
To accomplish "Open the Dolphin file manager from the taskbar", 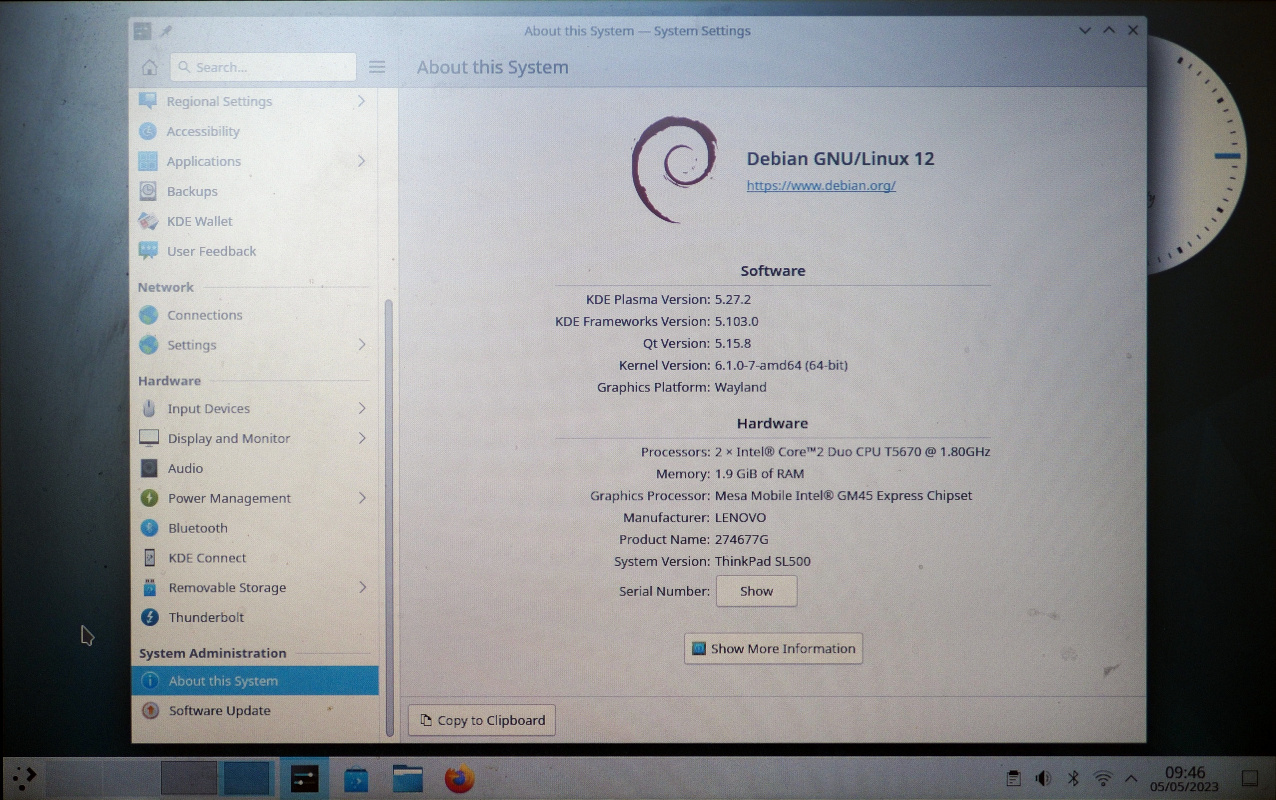I will pos(407,778).
